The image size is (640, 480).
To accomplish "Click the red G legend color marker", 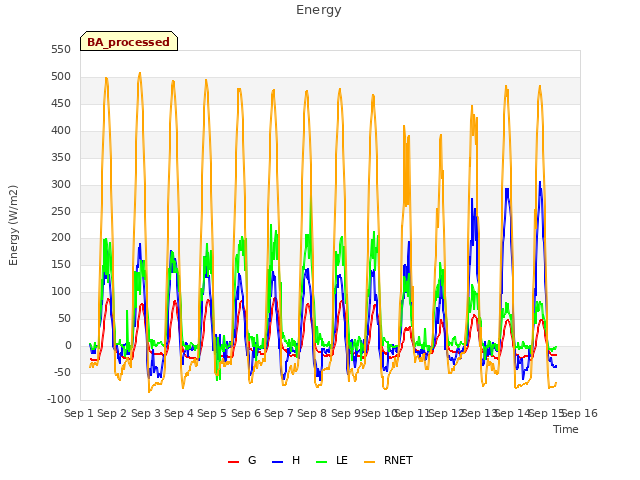I will 233,462.
